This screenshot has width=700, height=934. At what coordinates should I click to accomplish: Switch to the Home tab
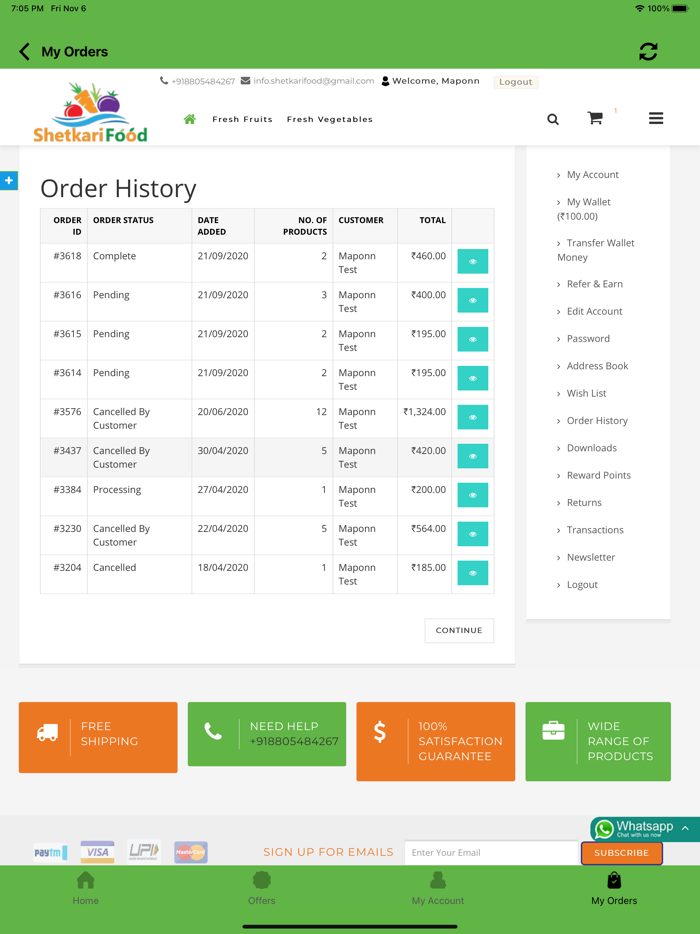(85, 888)
